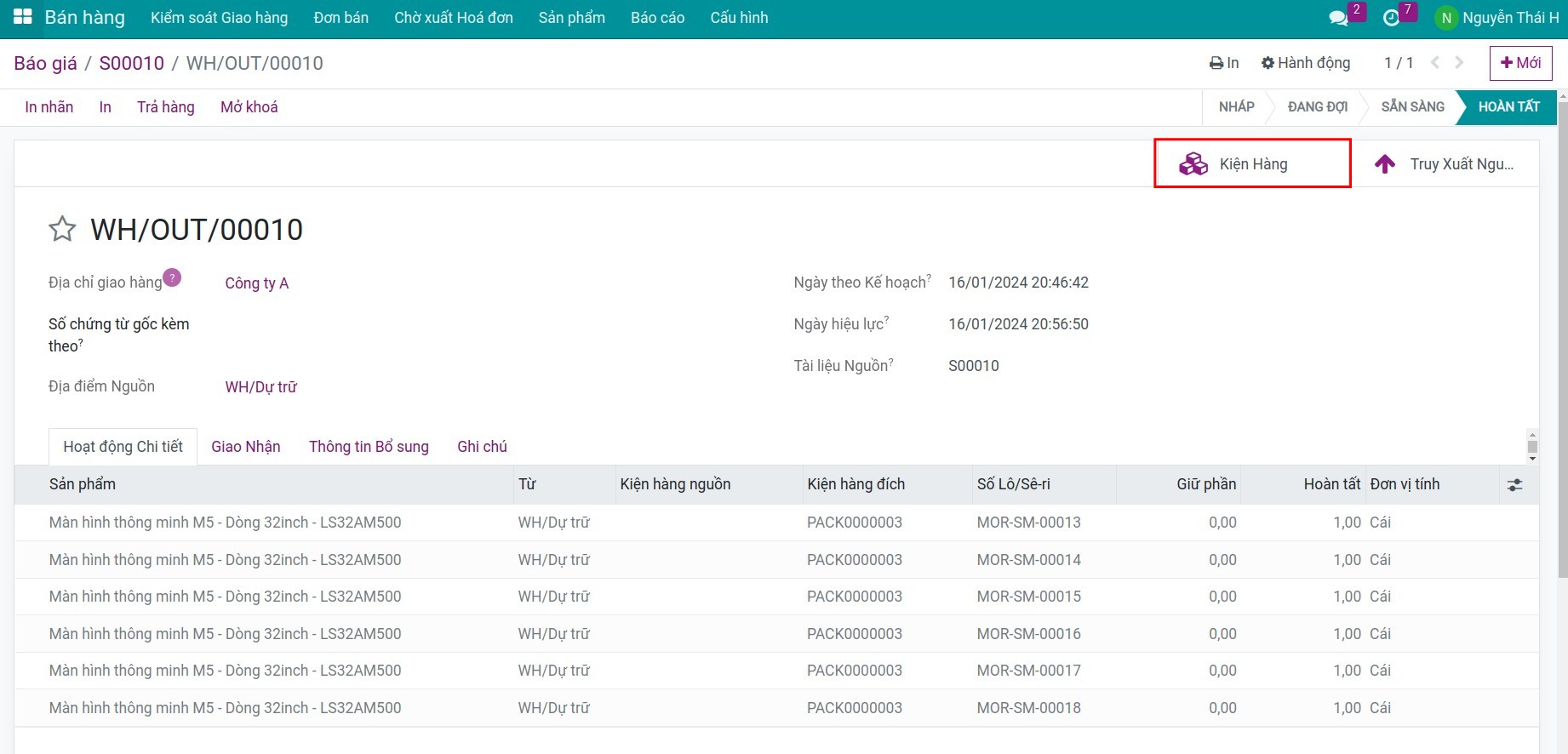Open the Công ty A link
Image resolution: width=1568 pixels, height=754 pixels.
pos(256,283)
